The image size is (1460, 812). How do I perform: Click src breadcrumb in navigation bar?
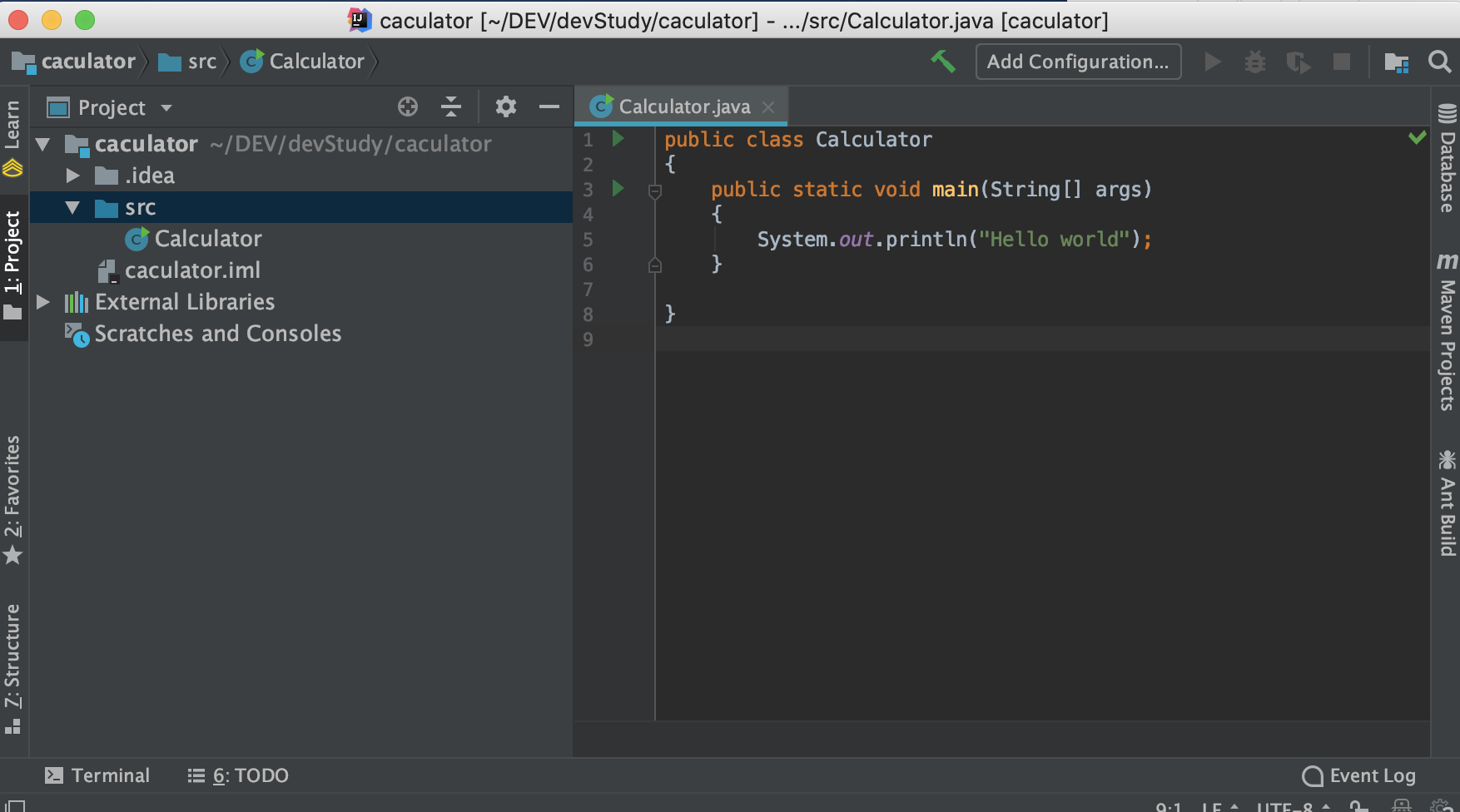[188, 62]
